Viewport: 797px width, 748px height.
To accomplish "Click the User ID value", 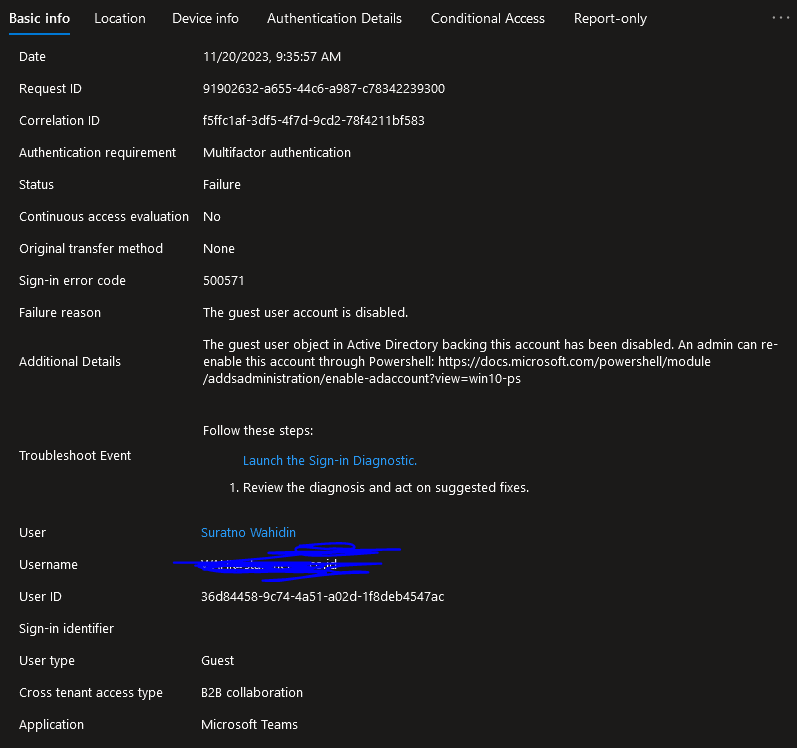I will (323, 597).
